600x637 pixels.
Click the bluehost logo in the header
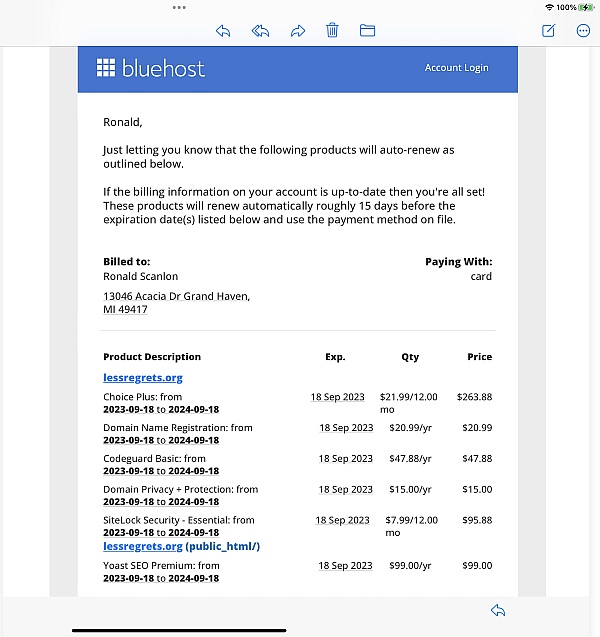click(x=151, y=68)
